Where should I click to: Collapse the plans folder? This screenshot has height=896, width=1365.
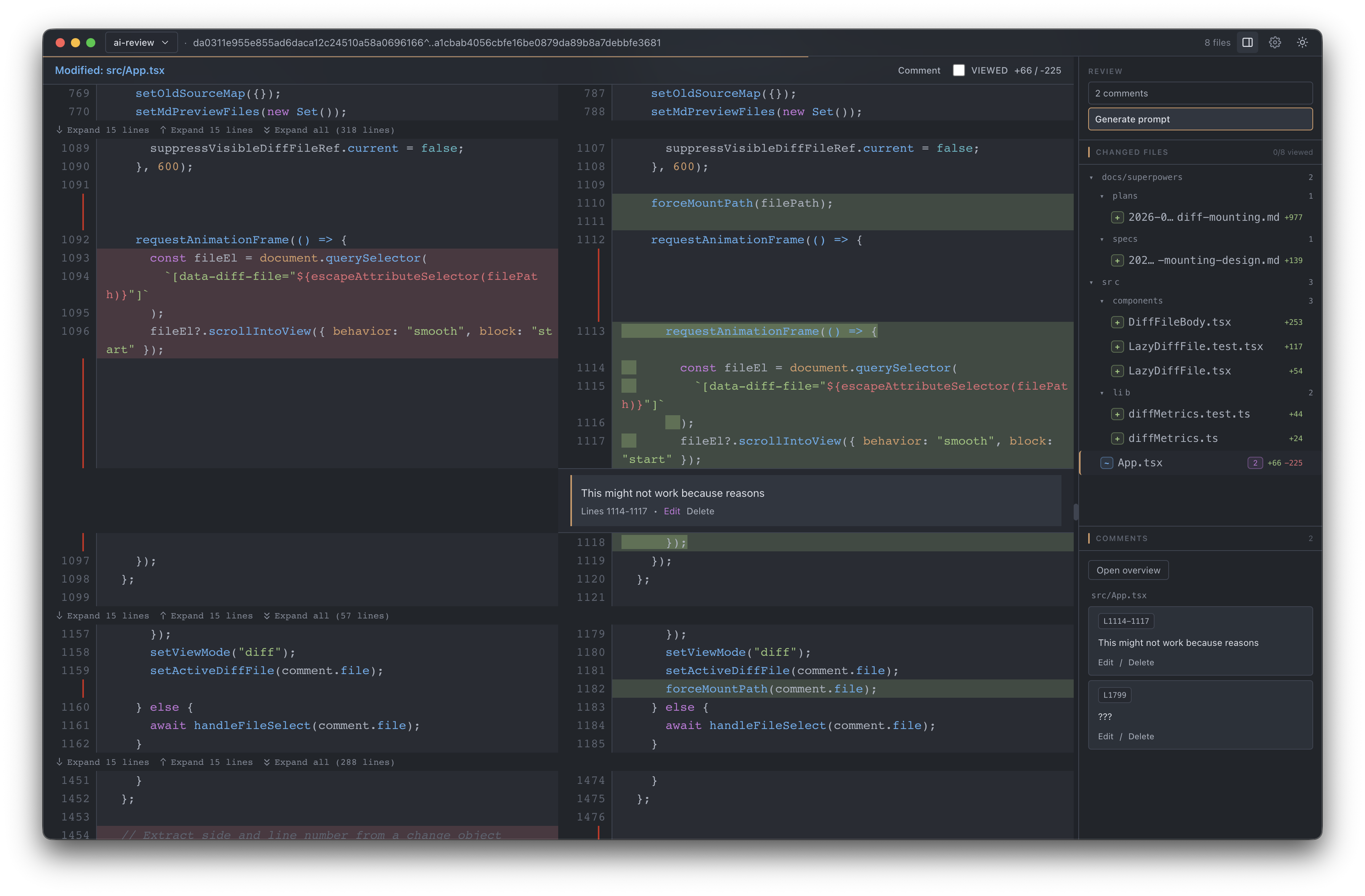click(1102, 196)
